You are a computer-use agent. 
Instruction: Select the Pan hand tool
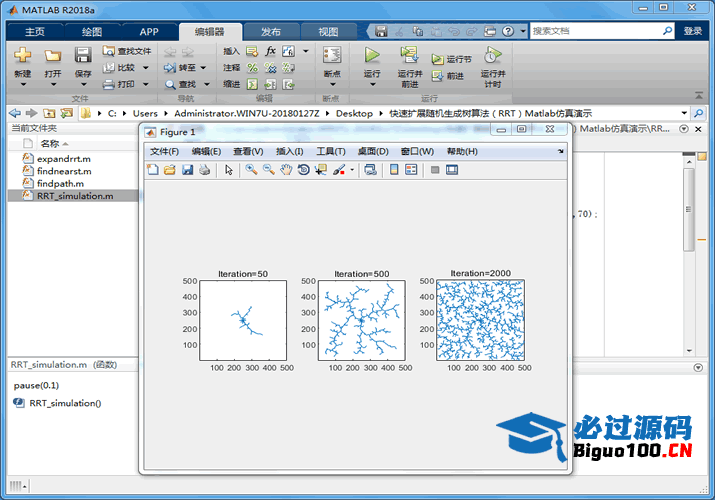click(286, 170)
